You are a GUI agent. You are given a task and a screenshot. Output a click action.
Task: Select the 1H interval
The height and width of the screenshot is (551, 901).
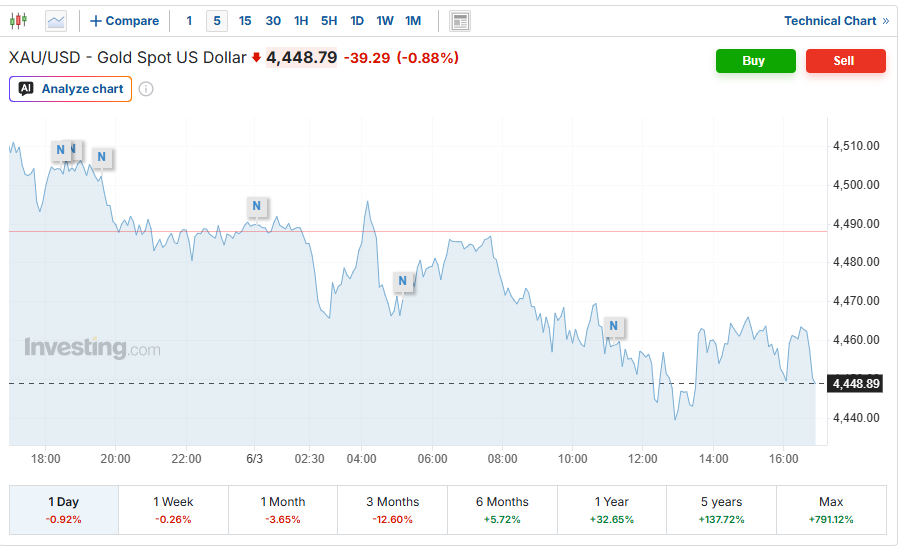[301, 21]
